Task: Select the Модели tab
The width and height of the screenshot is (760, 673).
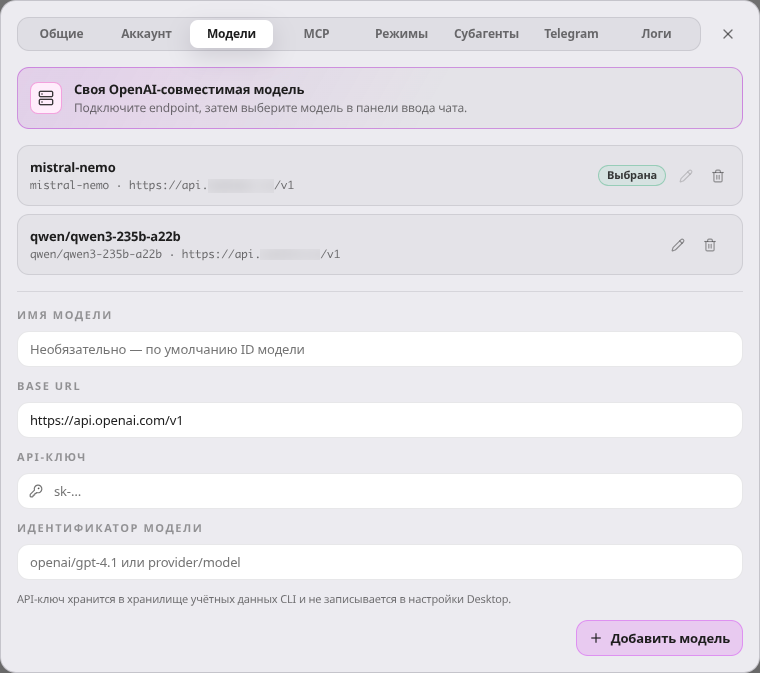Action: (x=231, y=34)
